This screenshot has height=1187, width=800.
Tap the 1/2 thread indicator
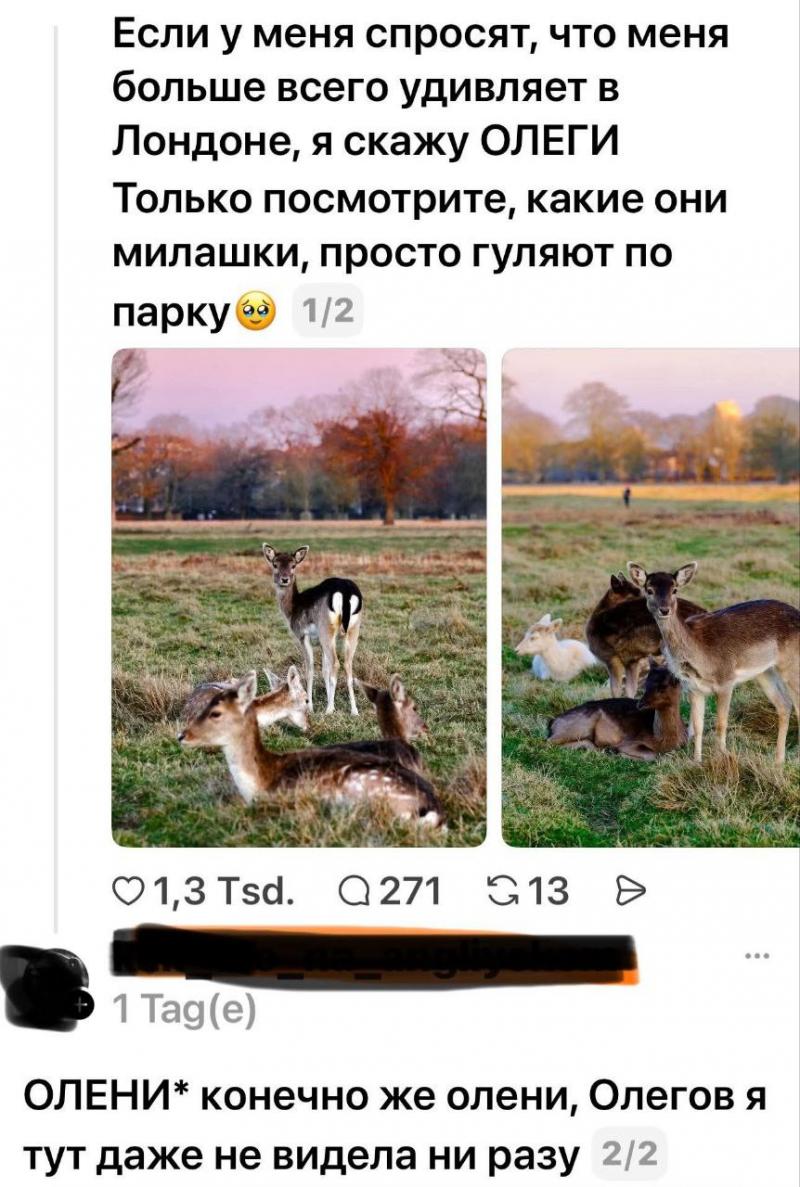pos(327,313)
